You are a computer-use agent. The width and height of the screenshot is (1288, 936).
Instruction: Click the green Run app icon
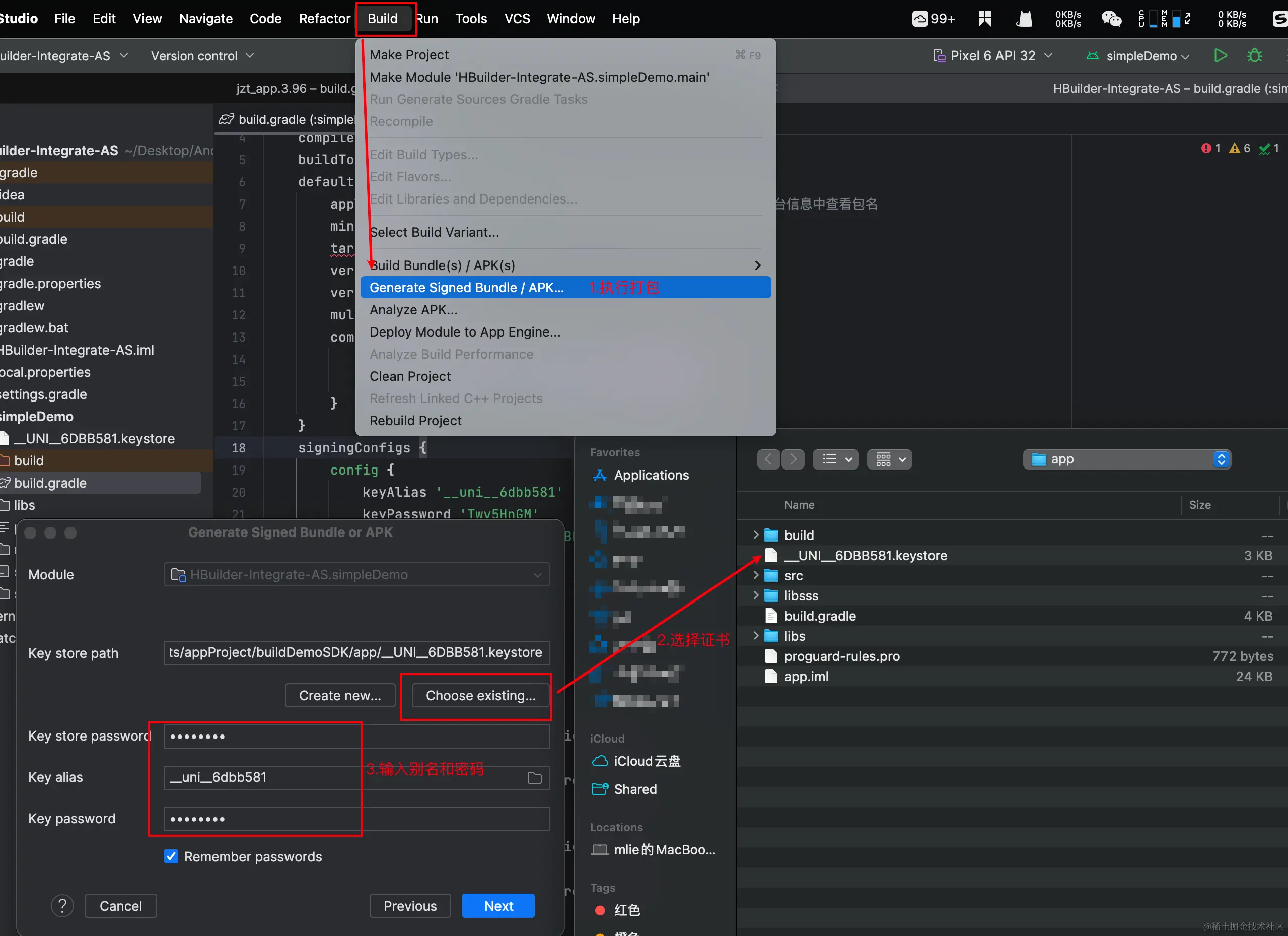(1220, 56)
